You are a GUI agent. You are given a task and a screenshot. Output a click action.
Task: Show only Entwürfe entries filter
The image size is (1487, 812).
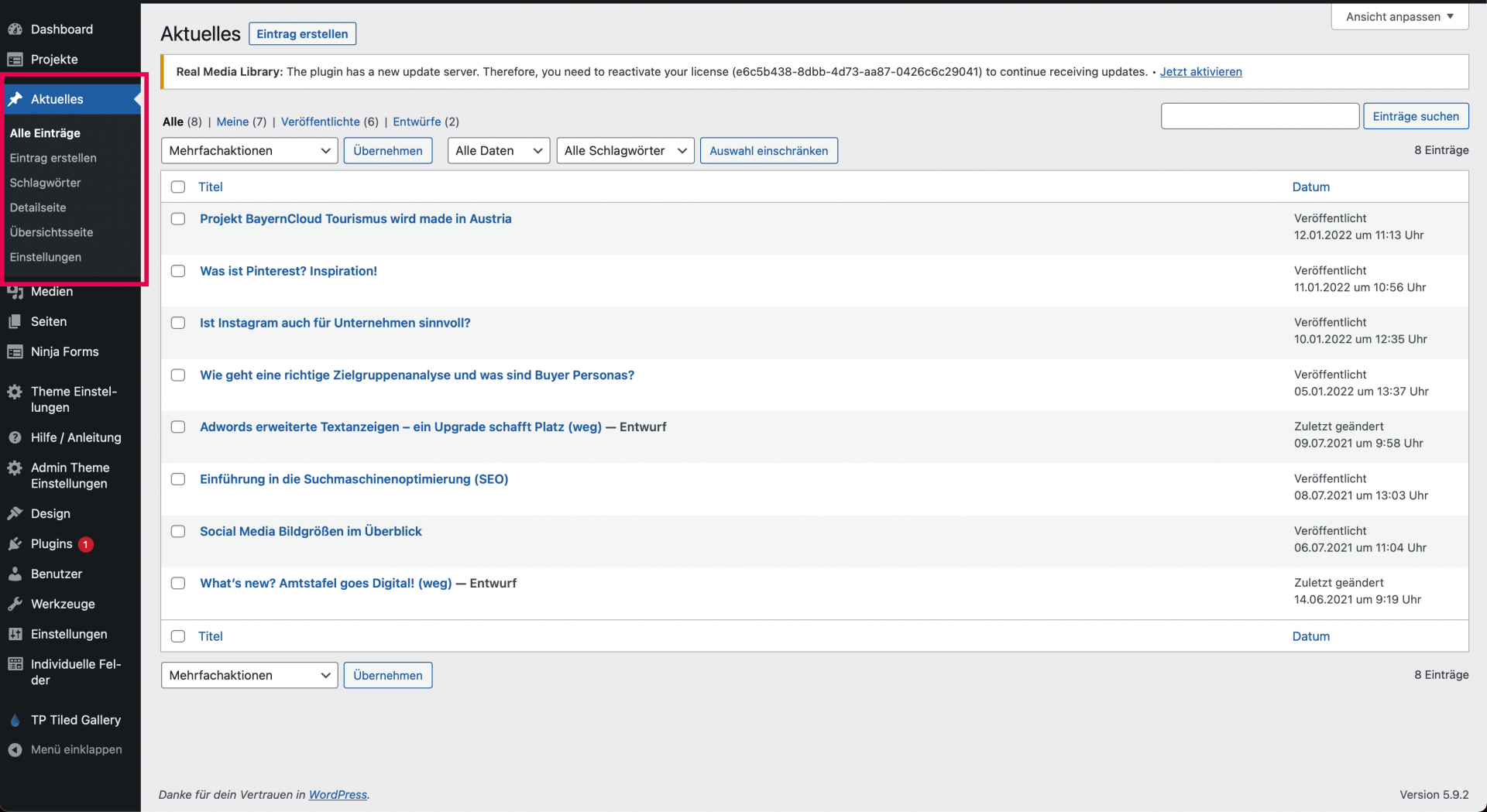pos(416,122)
